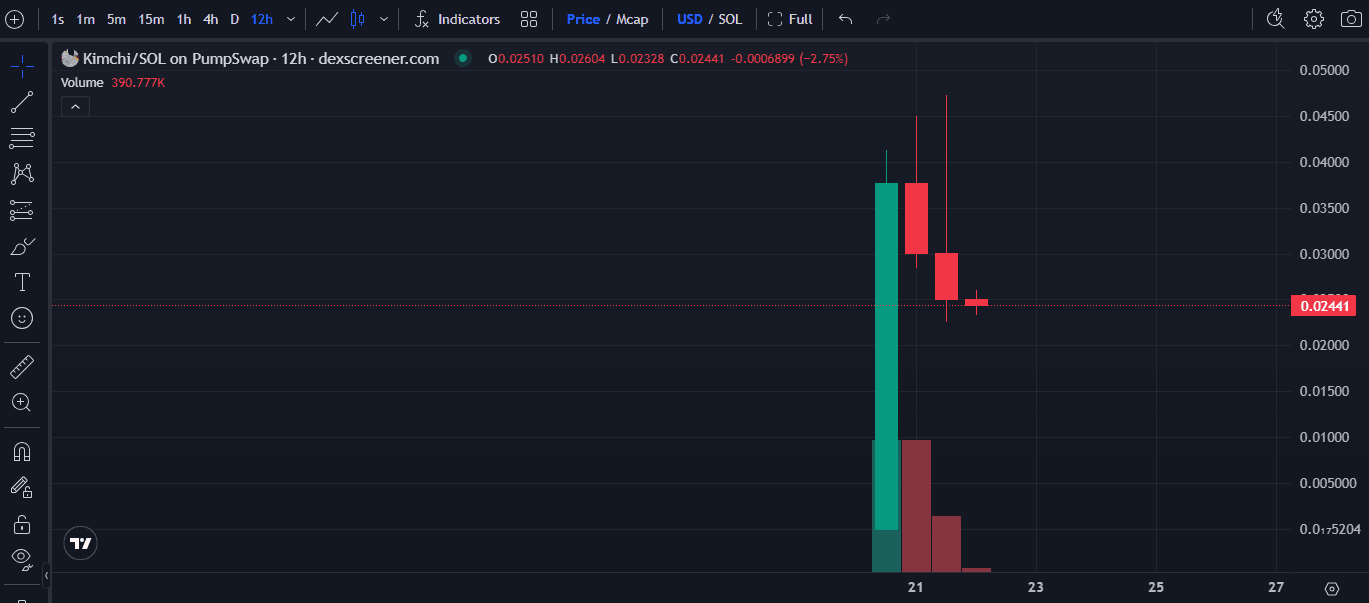Take a chart snapshot camera icon

click(1350, 19)
